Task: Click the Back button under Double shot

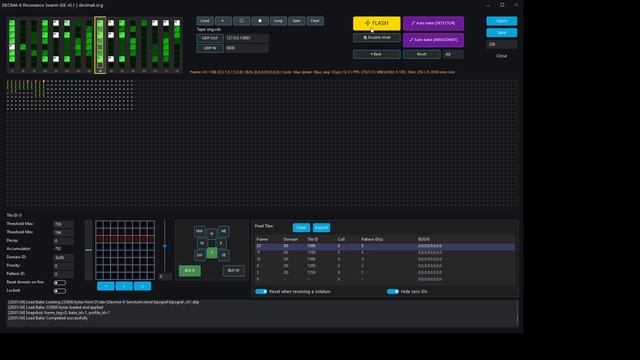Action: [x=376, y=54]
